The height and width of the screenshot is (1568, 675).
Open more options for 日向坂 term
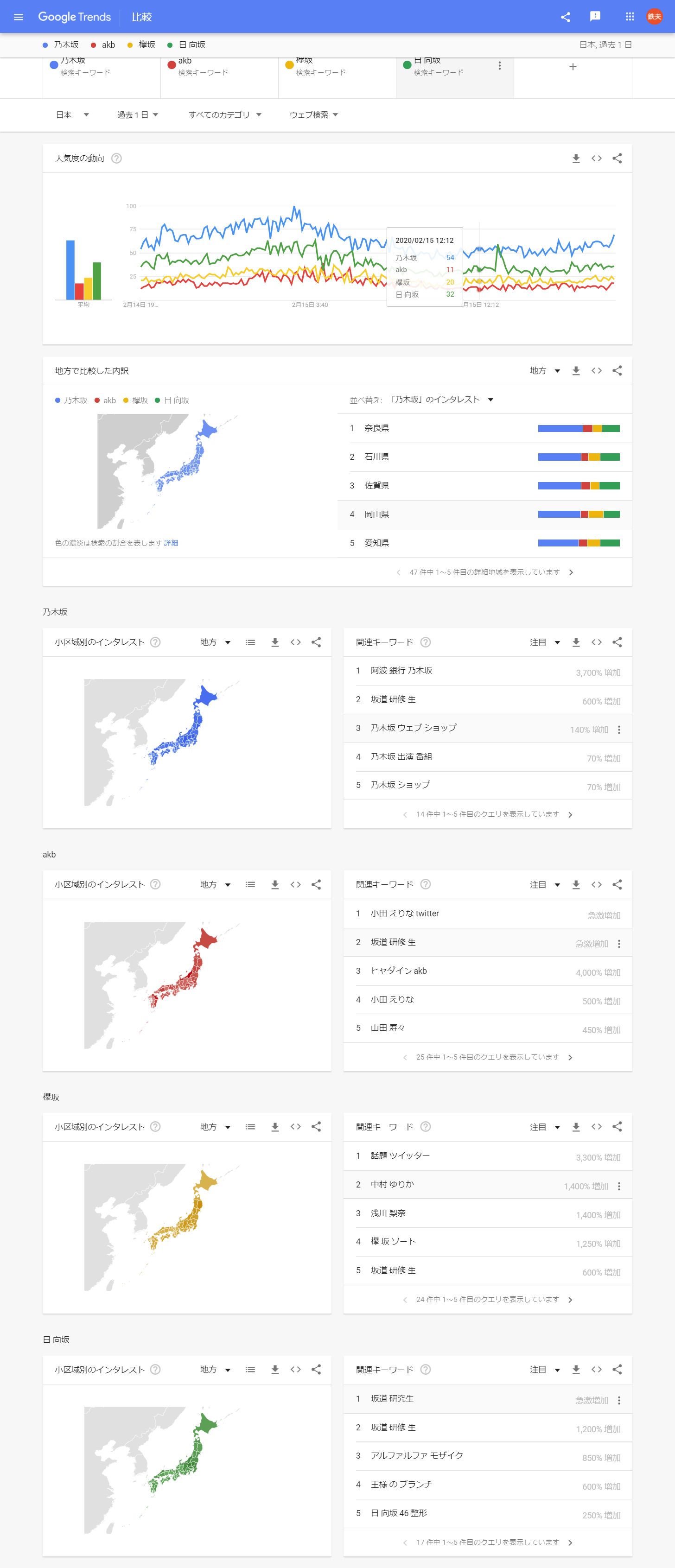[500, 66]
